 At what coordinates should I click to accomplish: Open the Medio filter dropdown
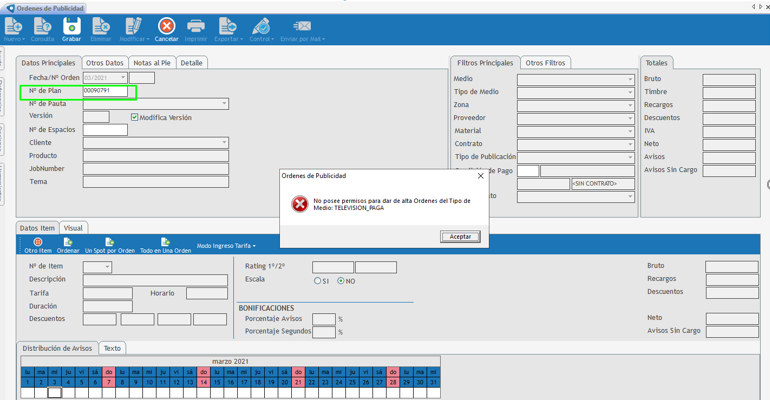click(x=629, y=79)
